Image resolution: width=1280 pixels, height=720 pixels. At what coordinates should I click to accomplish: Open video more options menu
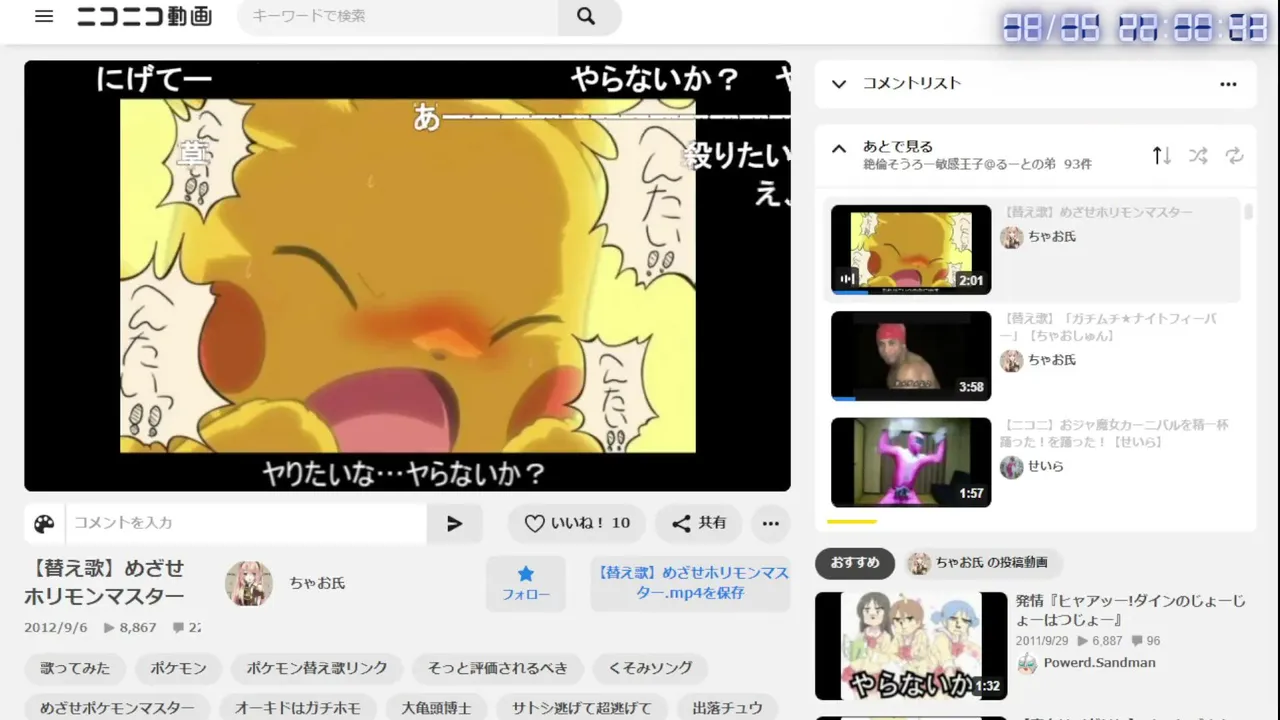click(770, 523)
